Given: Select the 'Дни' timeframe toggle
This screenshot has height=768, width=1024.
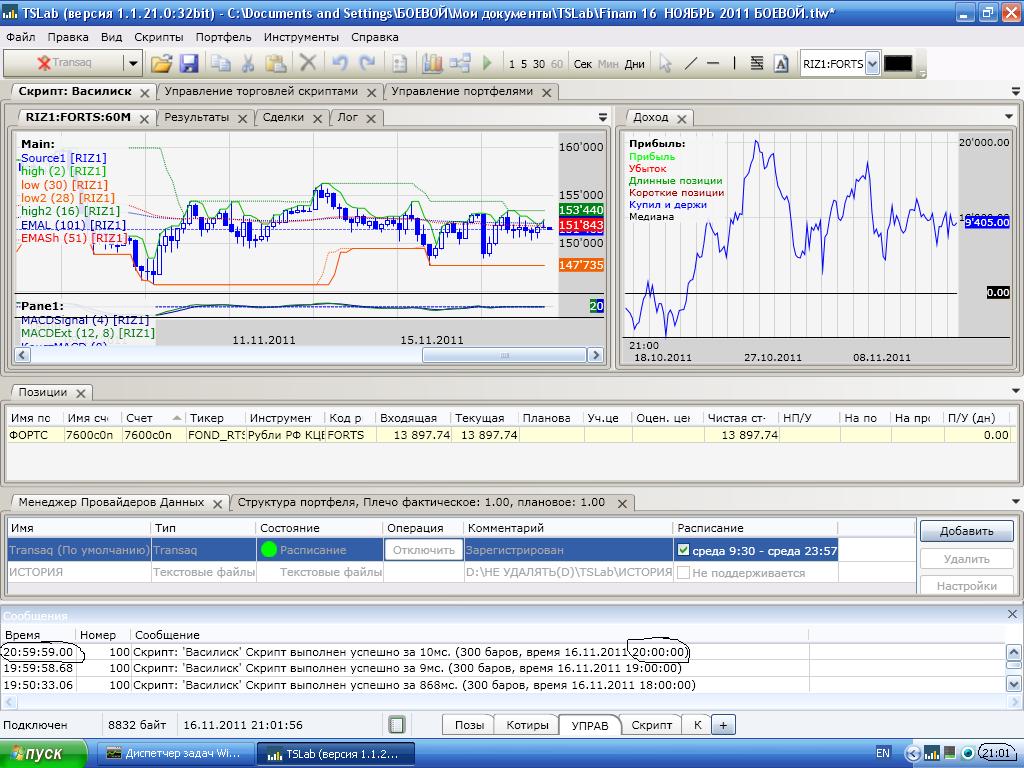Looking at the screenshot, I should click(634, 64).
